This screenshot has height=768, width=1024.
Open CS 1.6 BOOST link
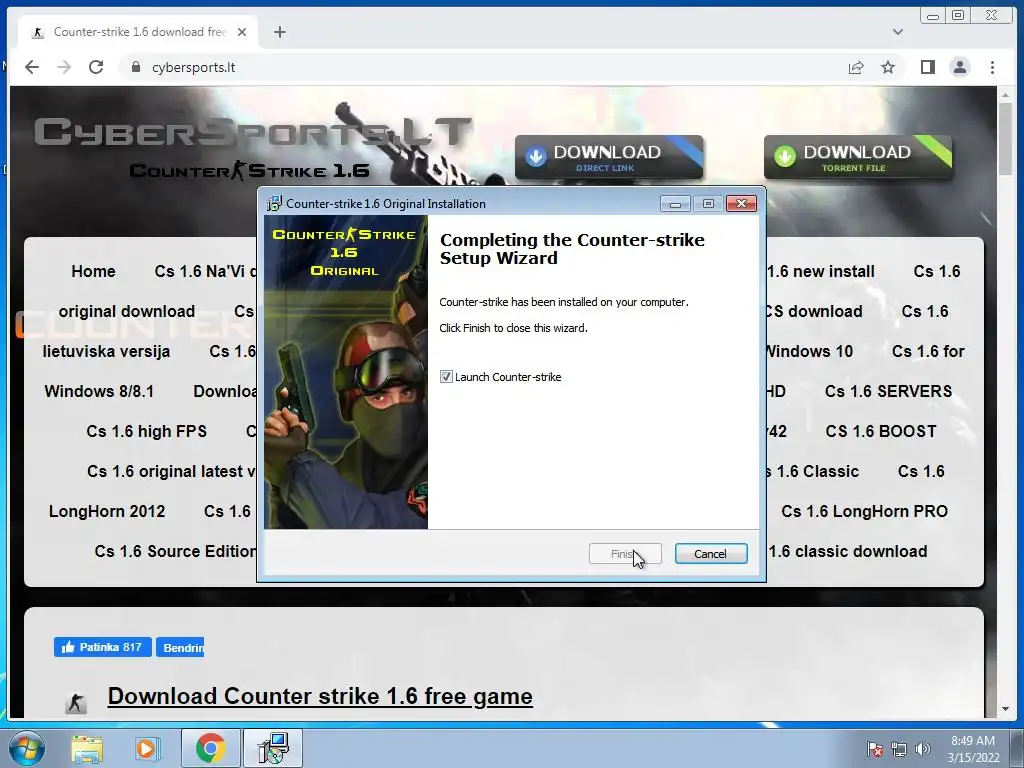(x=880, y=431)
